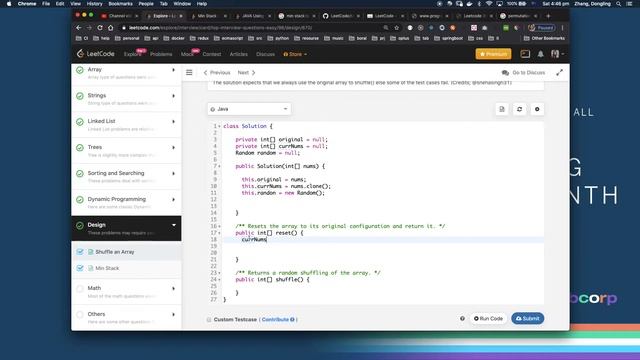This screenshot has width=640, height=360.
Task: Open the Go to Discuss link
Action: (x=523, y=73)
